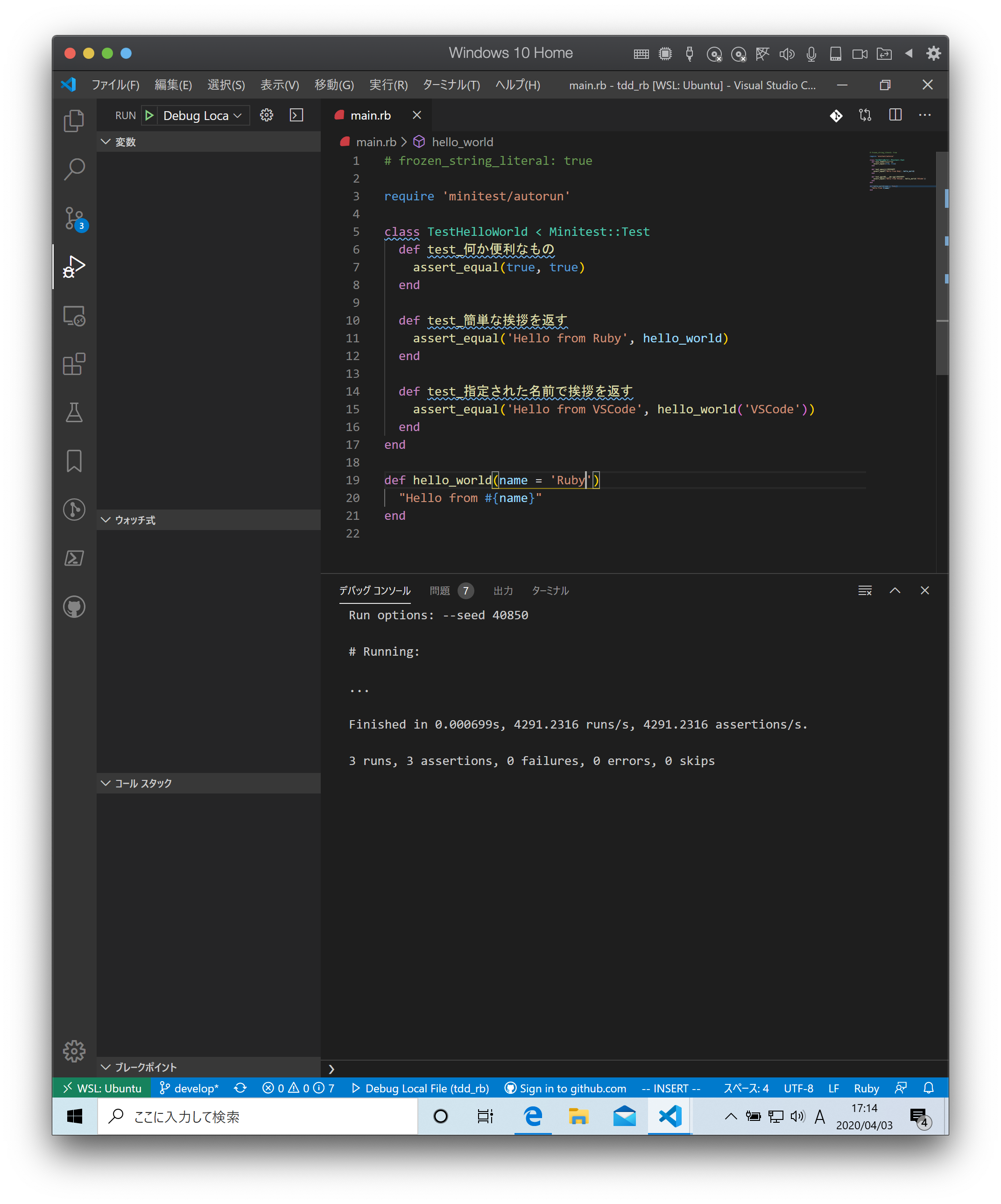Click Split Editor Right icon

(x=895, y=115)
